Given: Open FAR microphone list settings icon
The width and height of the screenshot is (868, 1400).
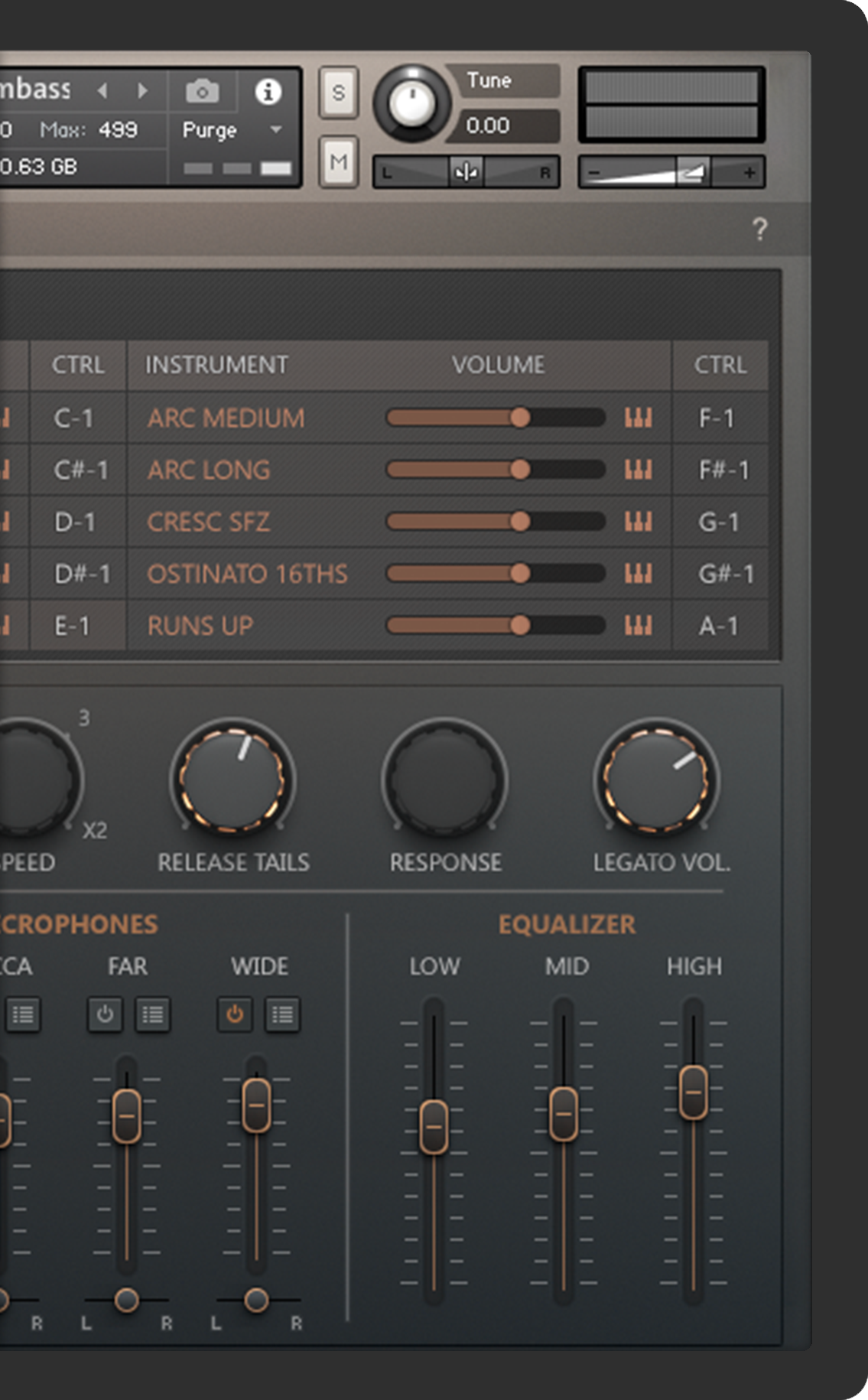Looking at the screenshot, I should pos(153,1014).
